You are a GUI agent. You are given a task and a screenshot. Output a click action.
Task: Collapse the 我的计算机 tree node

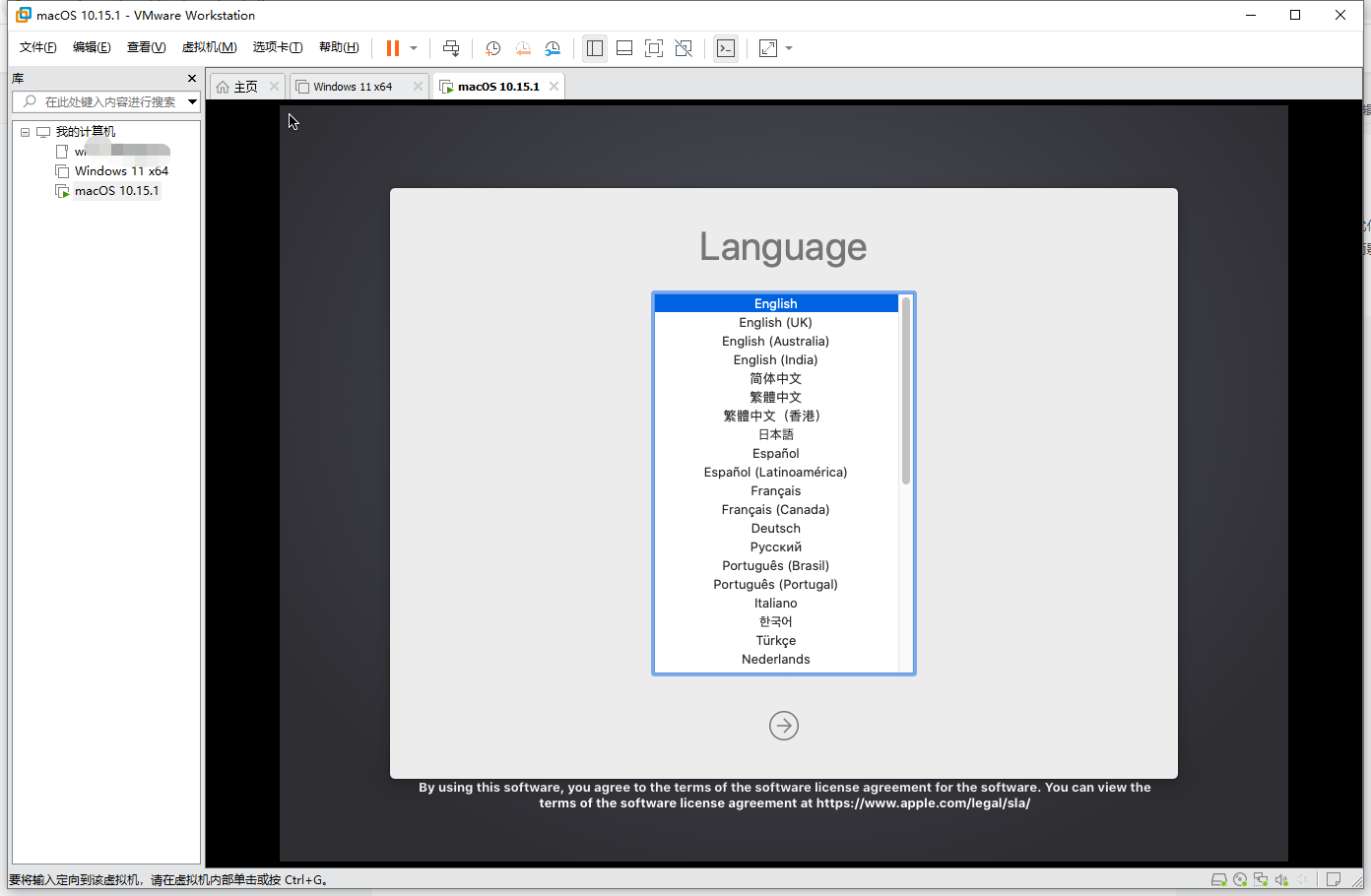pos(25,132)
